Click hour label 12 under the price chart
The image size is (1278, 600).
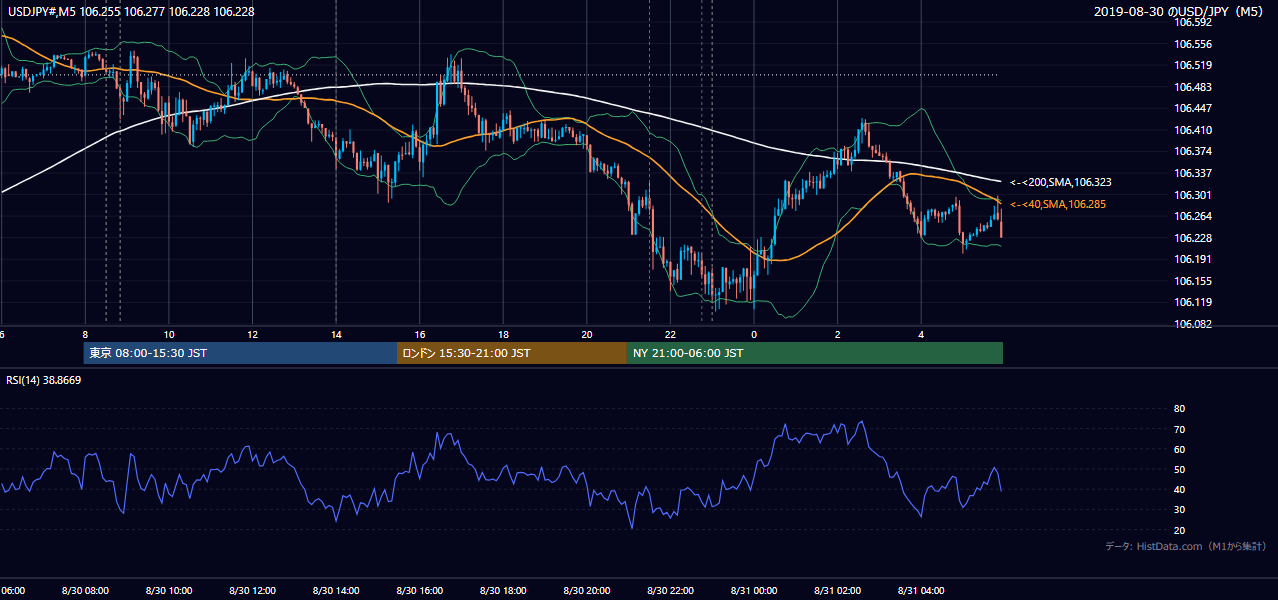(x=252, y=334)
